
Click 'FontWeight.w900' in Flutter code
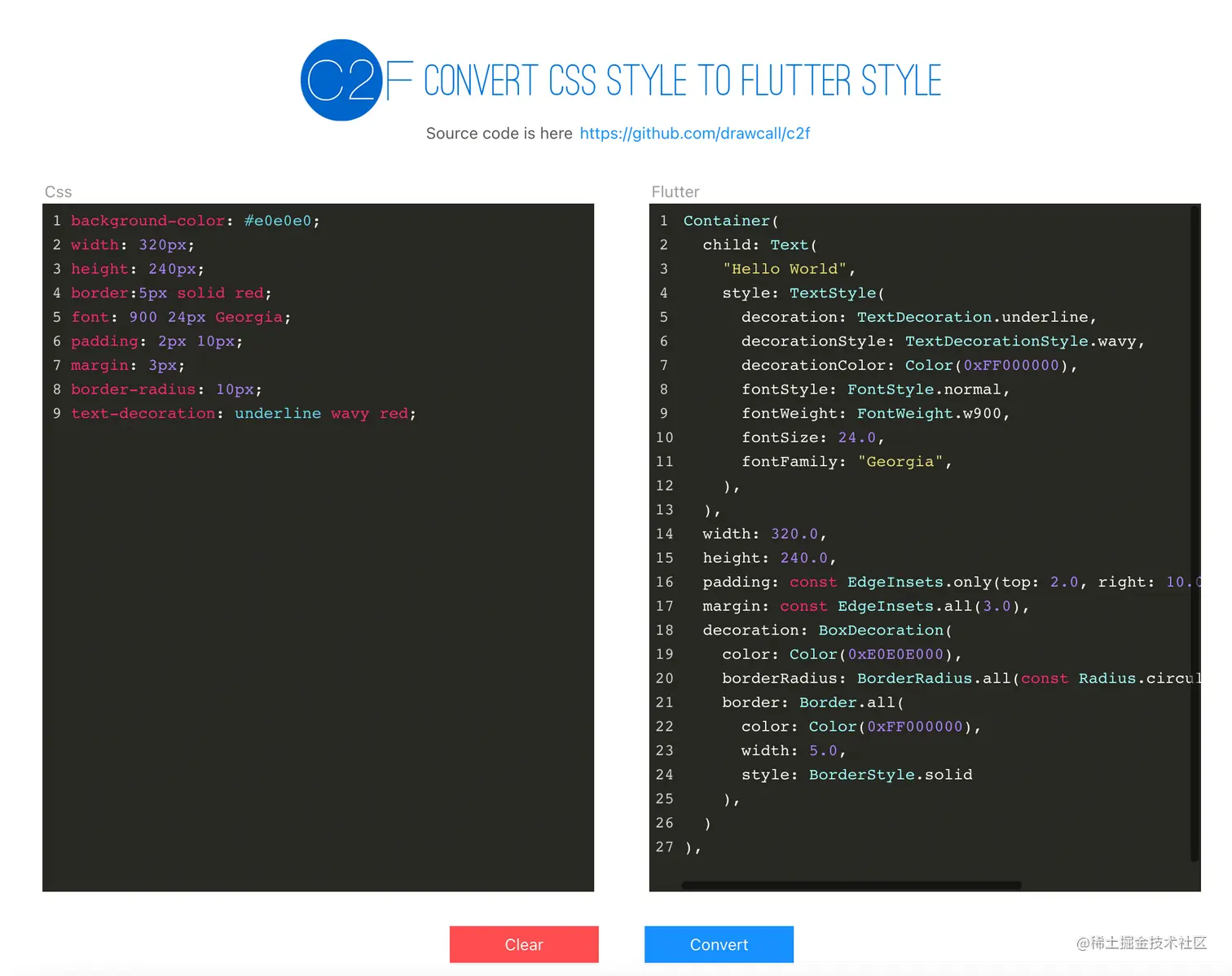coord(929,414)
